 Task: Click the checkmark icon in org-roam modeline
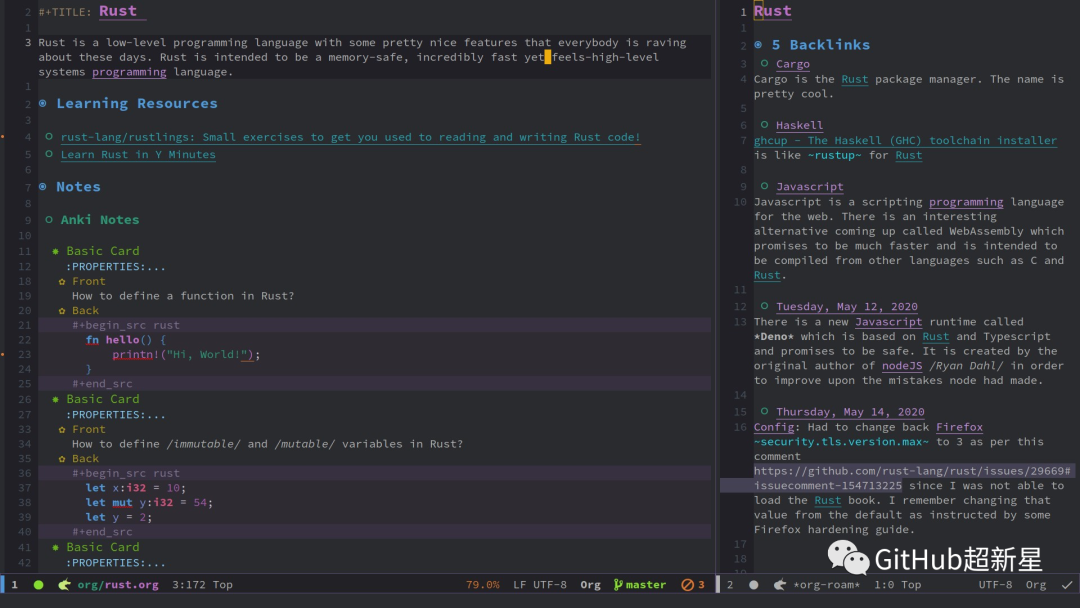(x=1067, y=585)
